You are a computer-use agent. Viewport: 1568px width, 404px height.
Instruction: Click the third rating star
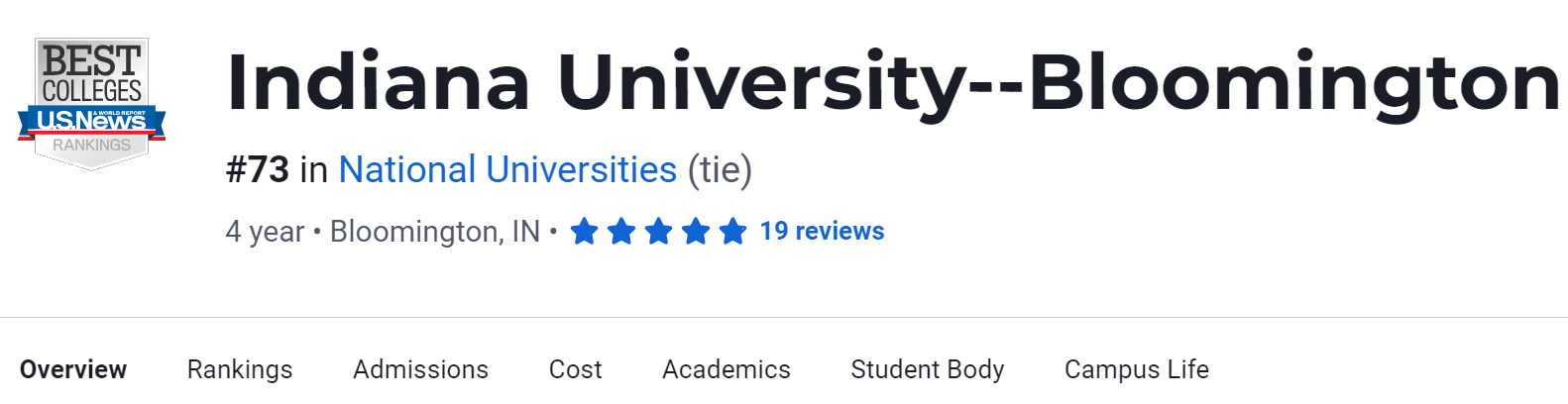tap(658, 232)
